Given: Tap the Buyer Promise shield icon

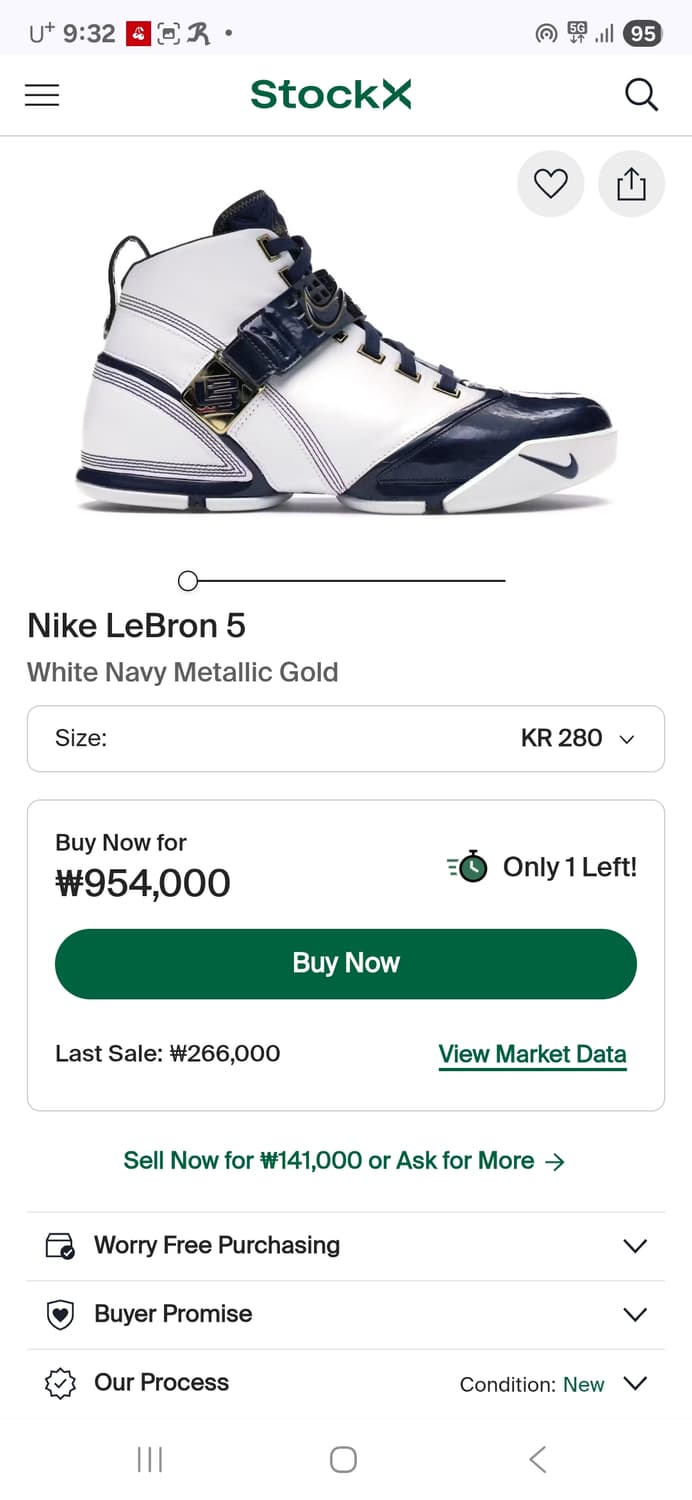Looking at the screenshot, I should 61,1315.
